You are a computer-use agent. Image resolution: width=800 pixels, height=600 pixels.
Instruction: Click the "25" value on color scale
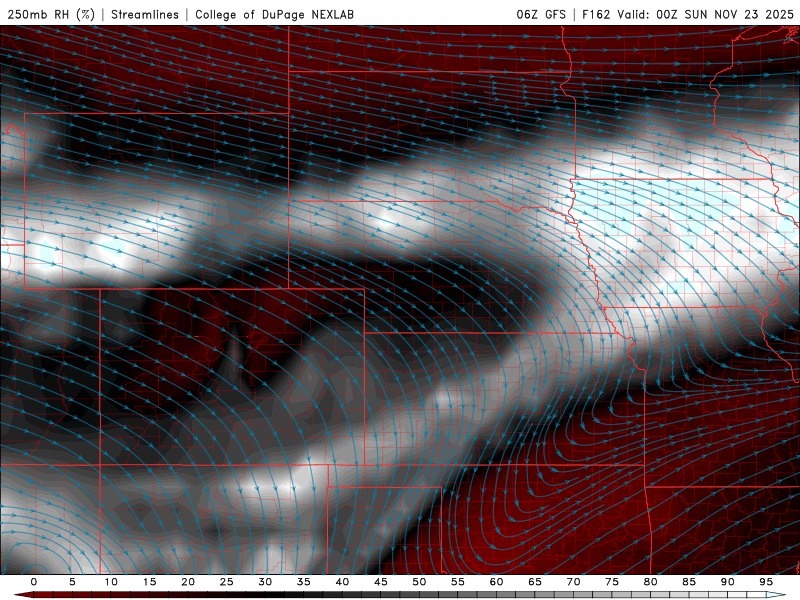[227, 582]
